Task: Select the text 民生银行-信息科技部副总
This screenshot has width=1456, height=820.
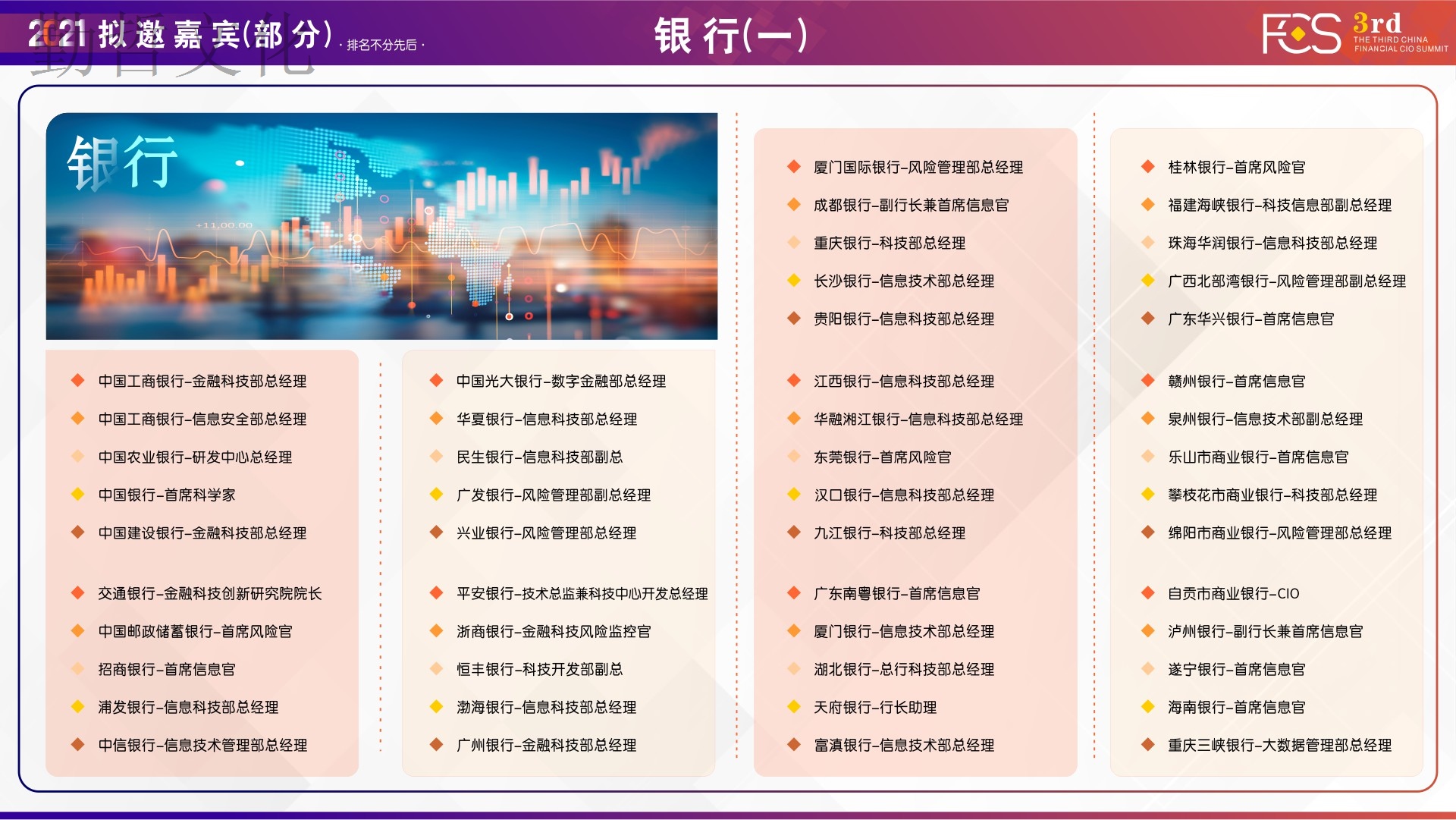Action: (x=540, y=457)
